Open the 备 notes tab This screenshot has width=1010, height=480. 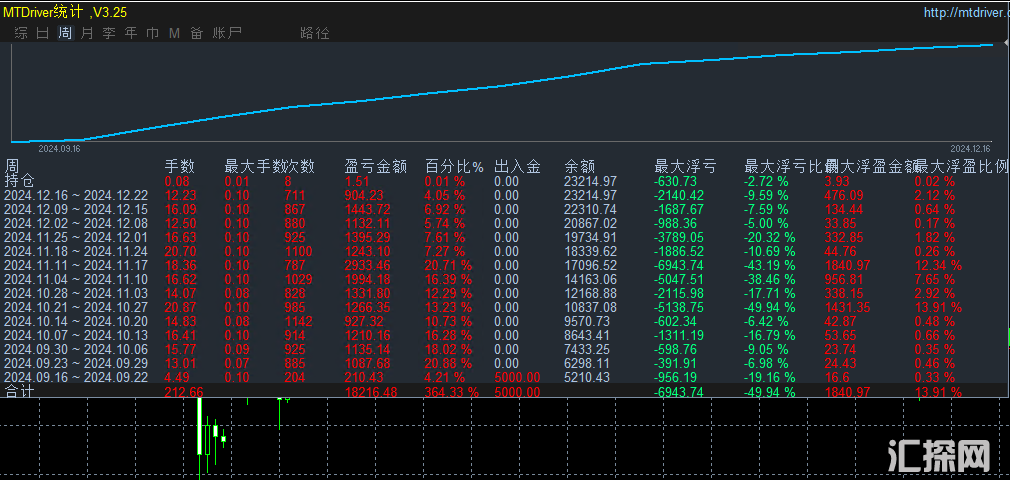196,33
